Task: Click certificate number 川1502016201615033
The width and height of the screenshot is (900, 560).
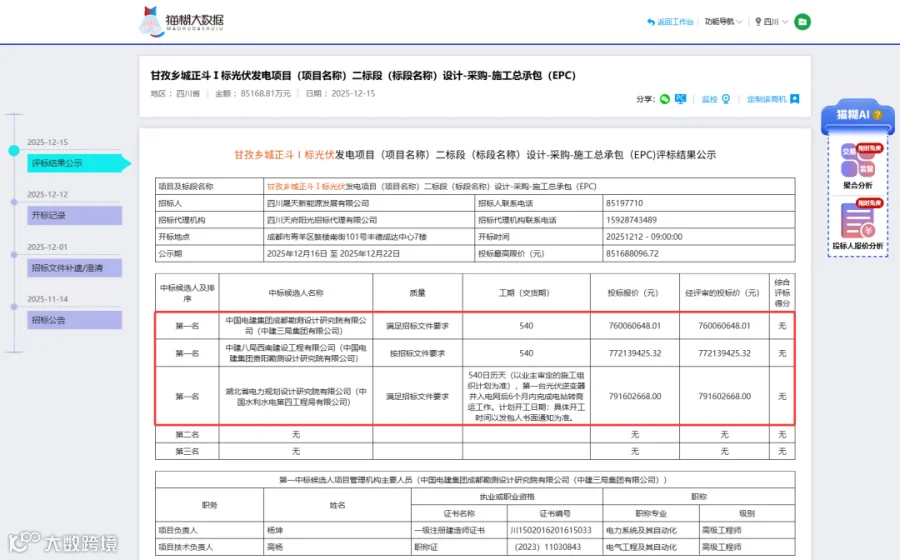Action: click(551, 530)
